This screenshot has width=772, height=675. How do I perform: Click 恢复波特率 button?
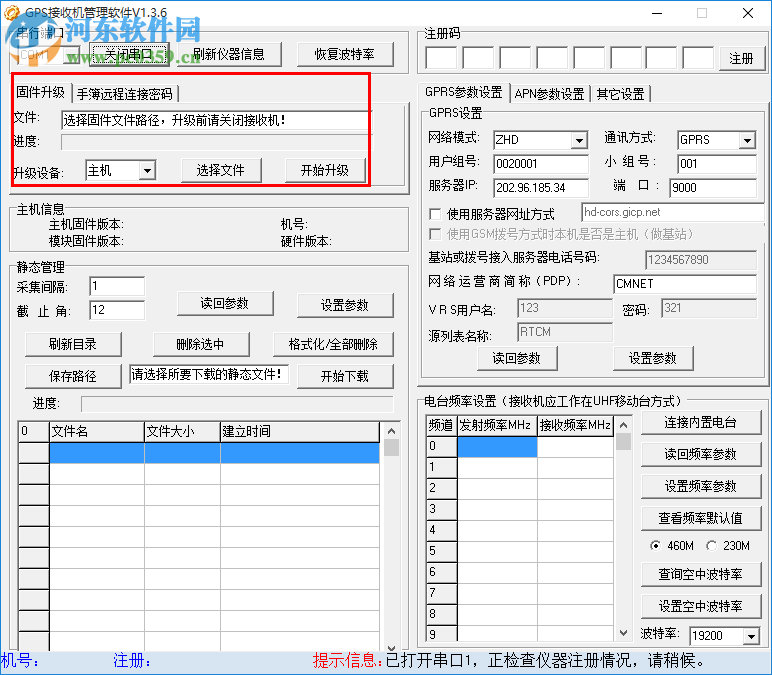click(345, 54)
